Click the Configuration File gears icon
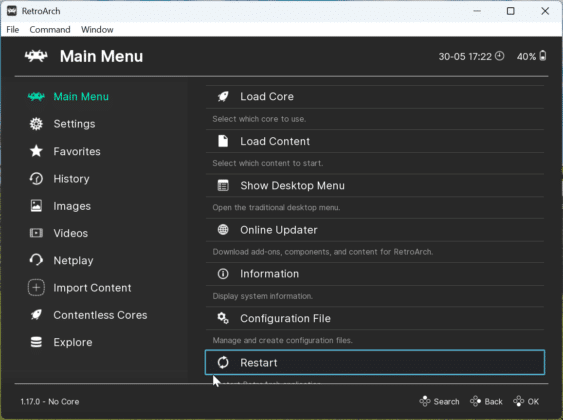The width and height of the screenshot is (563, 420). [x=223, y=318]
